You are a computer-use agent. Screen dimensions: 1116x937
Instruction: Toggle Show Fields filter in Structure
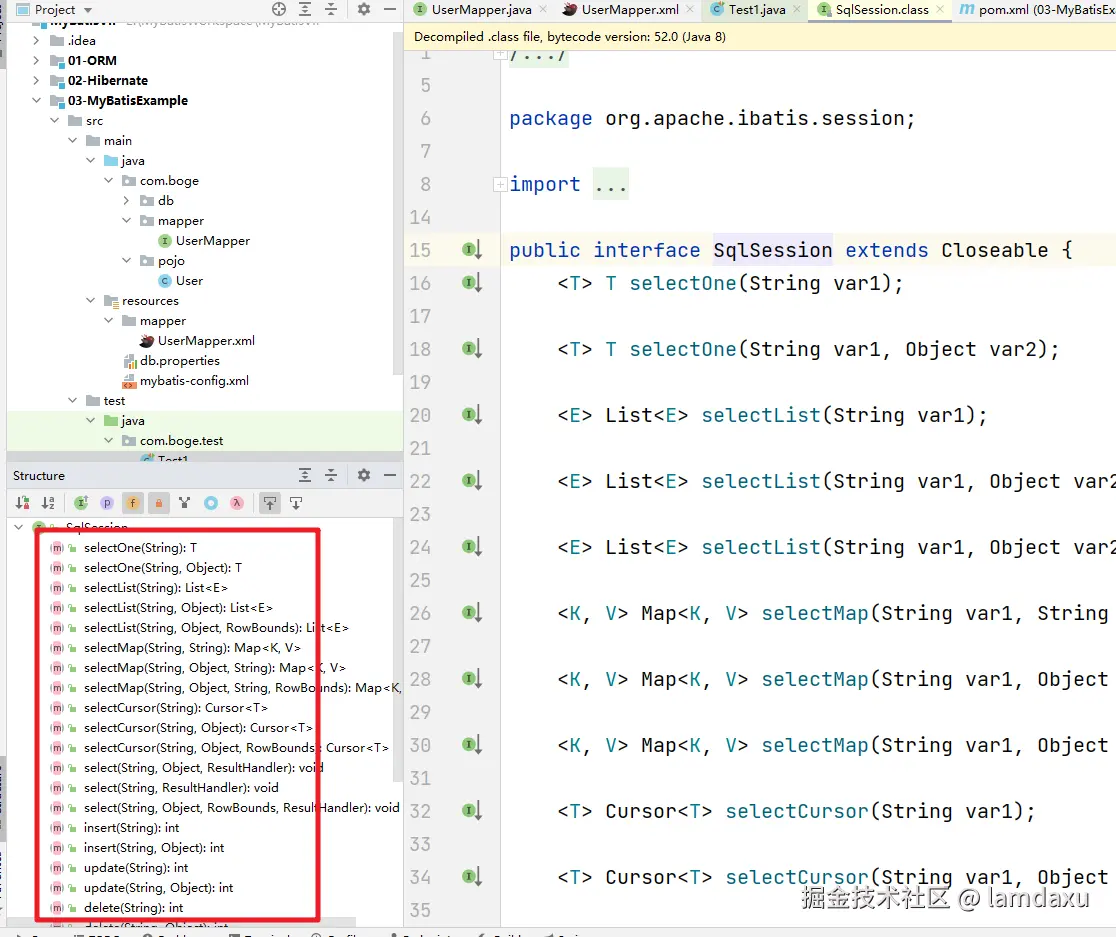(132, 503)
